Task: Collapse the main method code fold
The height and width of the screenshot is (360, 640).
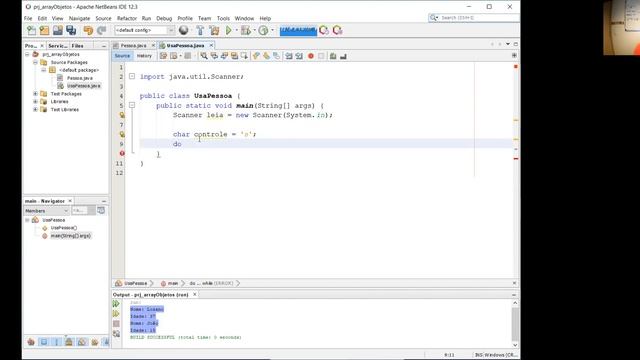Action: tap(132, 105)
